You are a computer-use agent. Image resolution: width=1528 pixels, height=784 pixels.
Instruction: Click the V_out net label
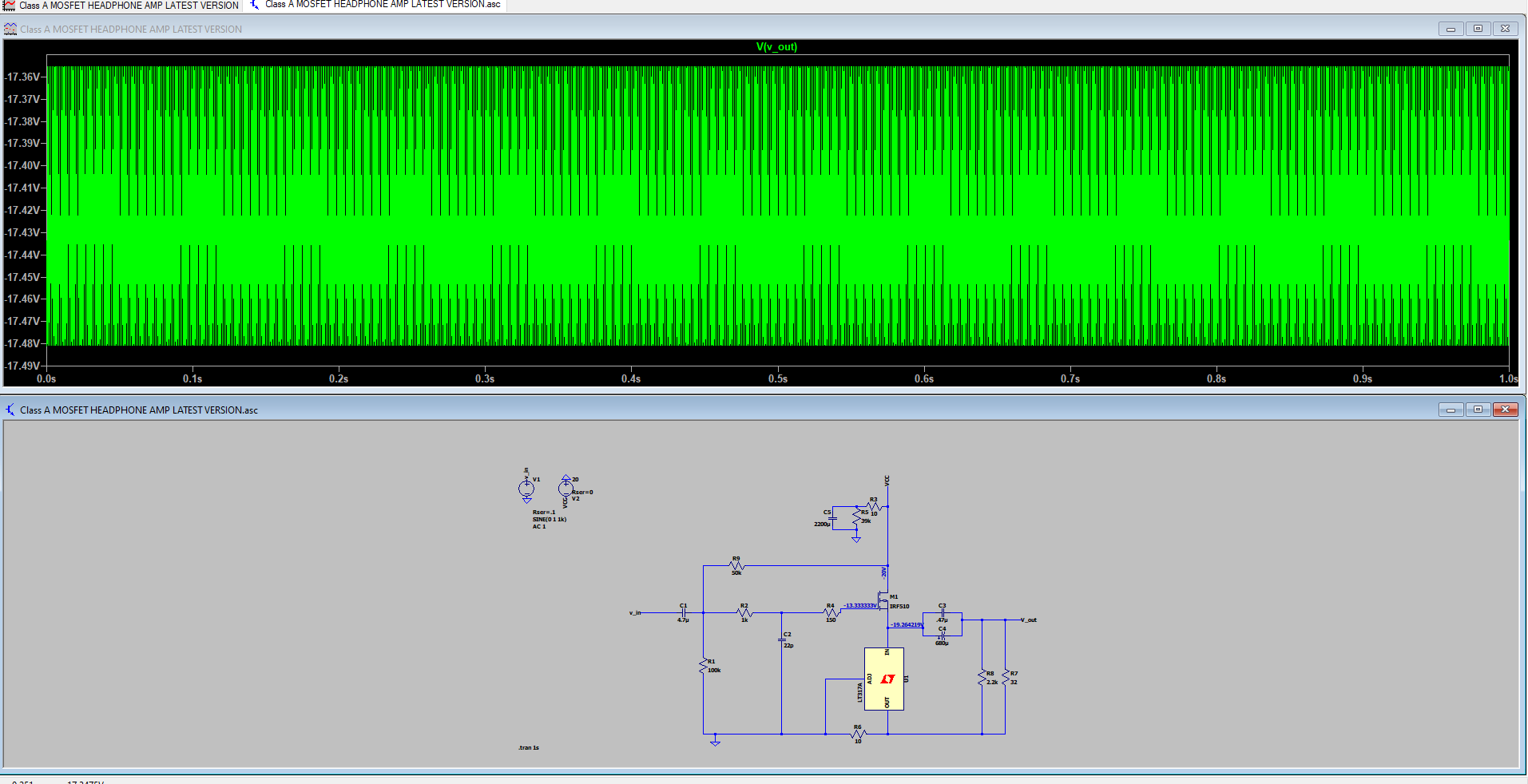coord(1029,620)
